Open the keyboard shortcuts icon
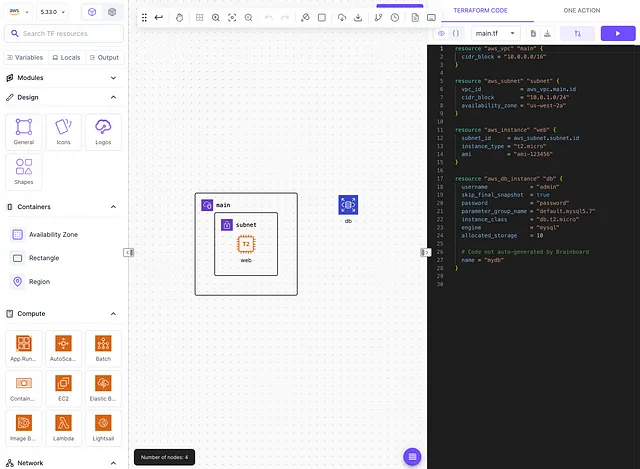This screenshot has width=640, height=469. point(431,18)
